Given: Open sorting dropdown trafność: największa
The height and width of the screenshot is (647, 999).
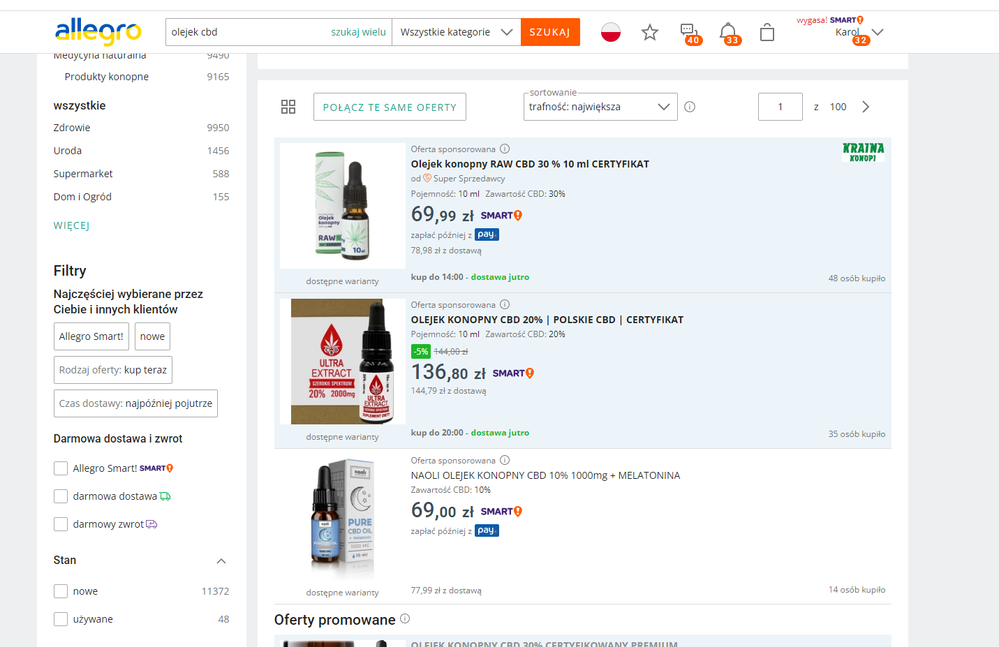Looking at the screenshot, I should (x=600, y=107).
